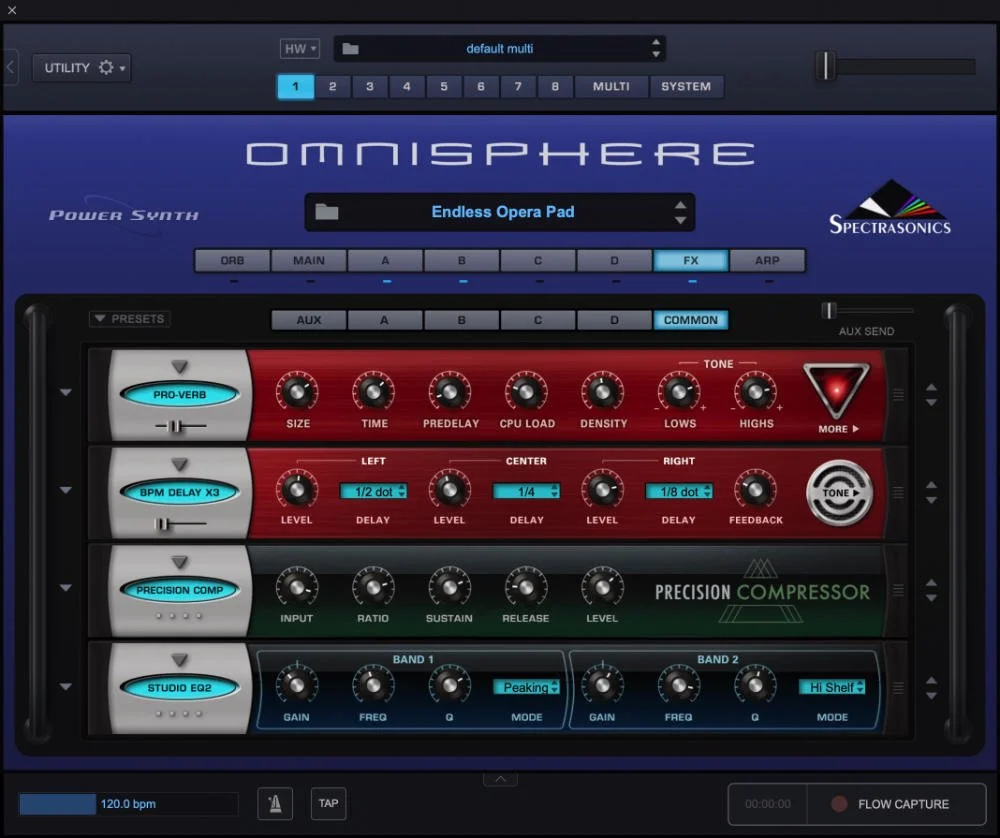The height and width of the screenshot is (838, 1000).
Task: Click the expand arrow at bottom center
Action: tap(501, 779)
